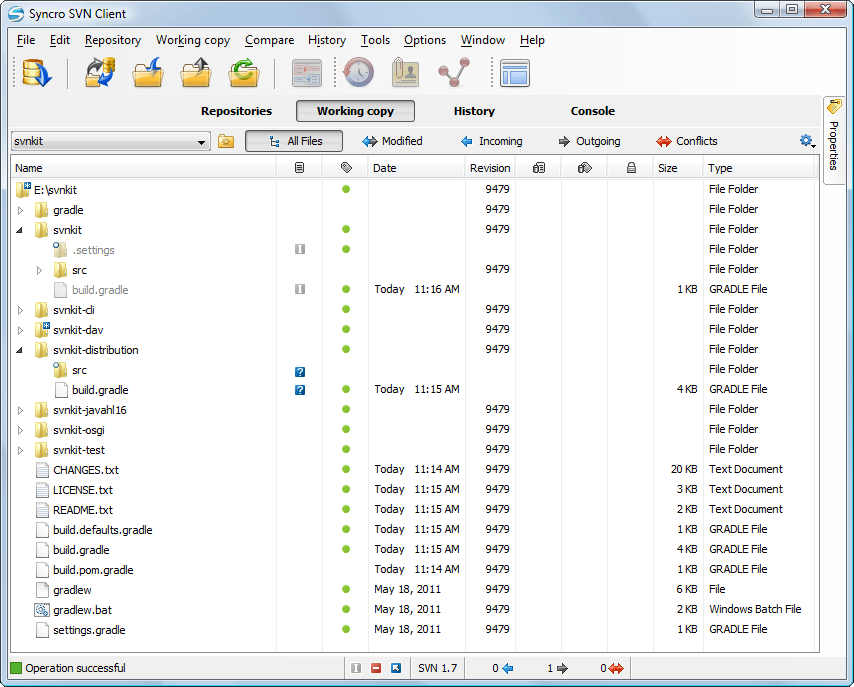The image size is (854, 687).
Task: Open the Compare menu
Action: tap(269, 40)
